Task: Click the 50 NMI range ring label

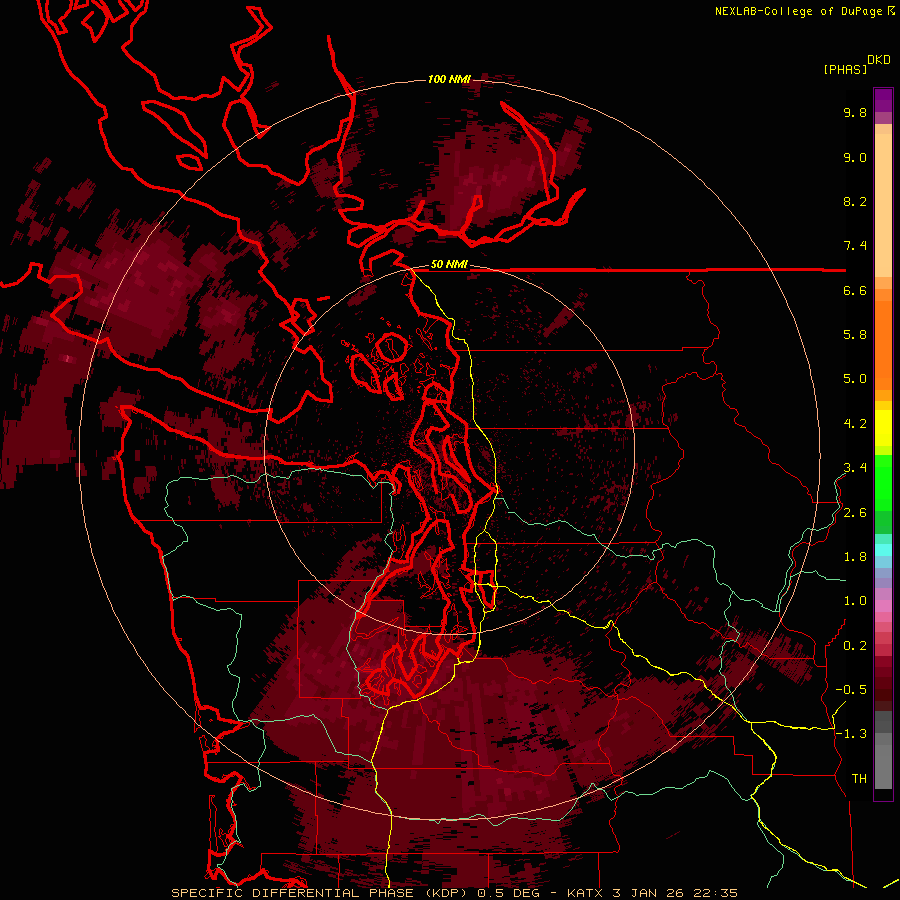Action: pyautogui.click(x=449, y=264)
